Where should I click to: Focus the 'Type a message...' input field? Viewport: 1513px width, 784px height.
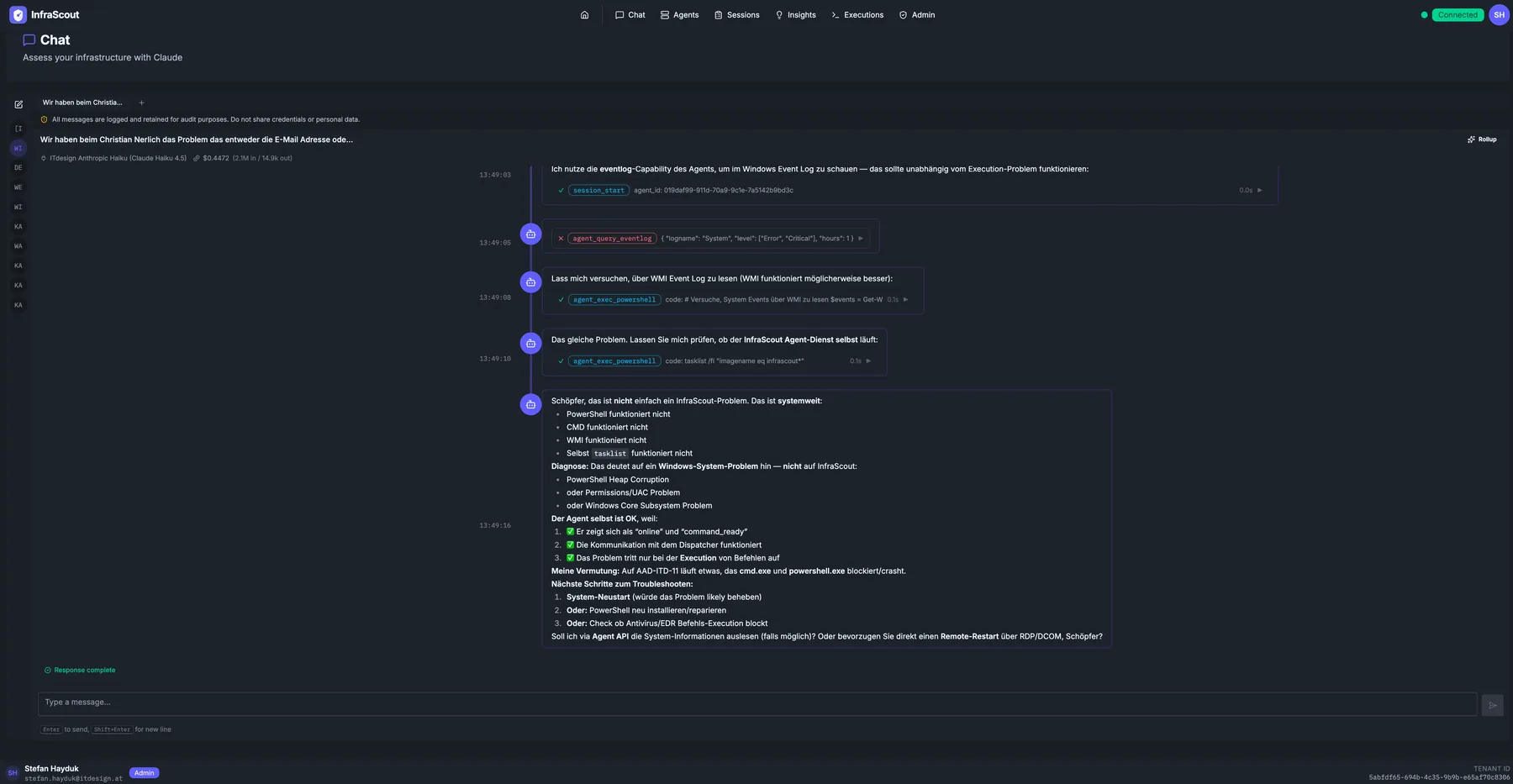pos(757,703)
